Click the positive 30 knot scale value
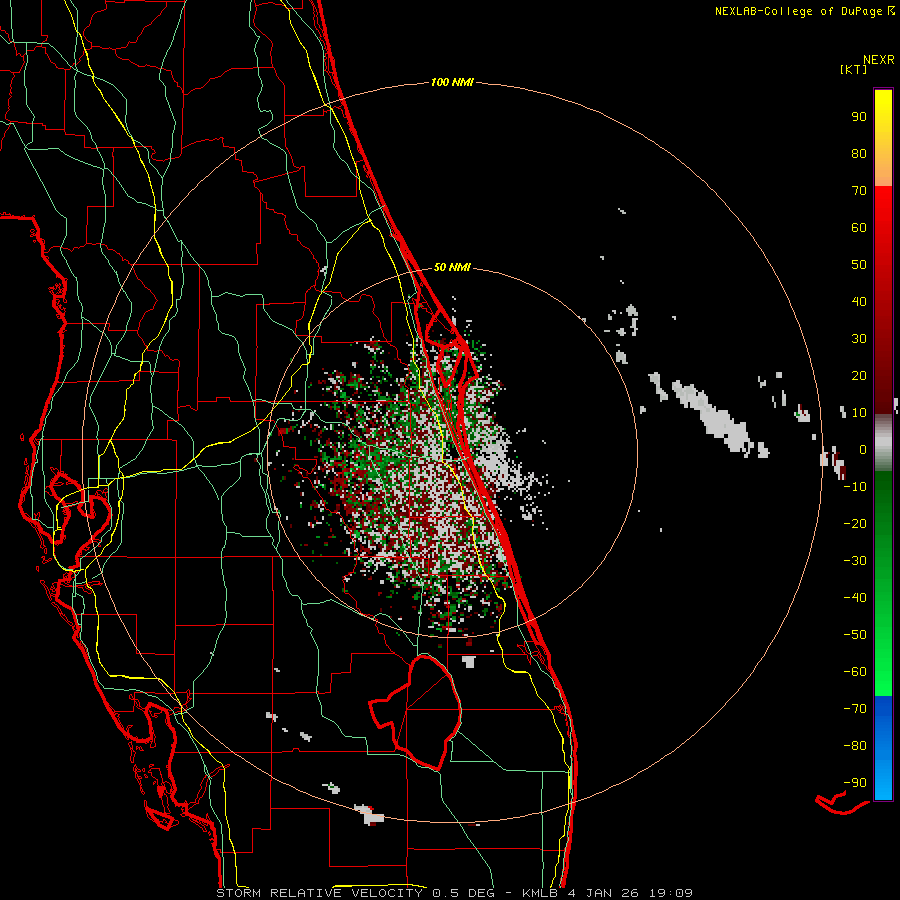Viewport: 900px width, 900px height. (x=859, y=339)
